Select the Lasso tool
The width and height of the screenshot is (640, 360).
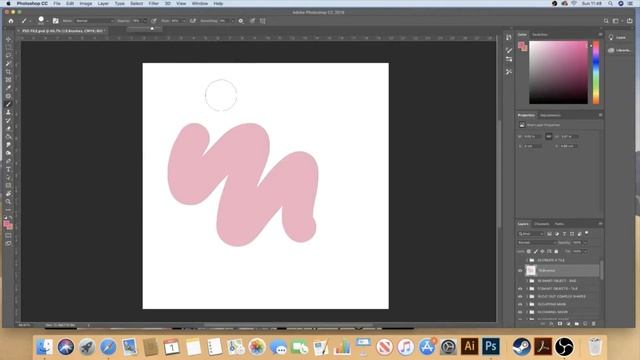8,56
